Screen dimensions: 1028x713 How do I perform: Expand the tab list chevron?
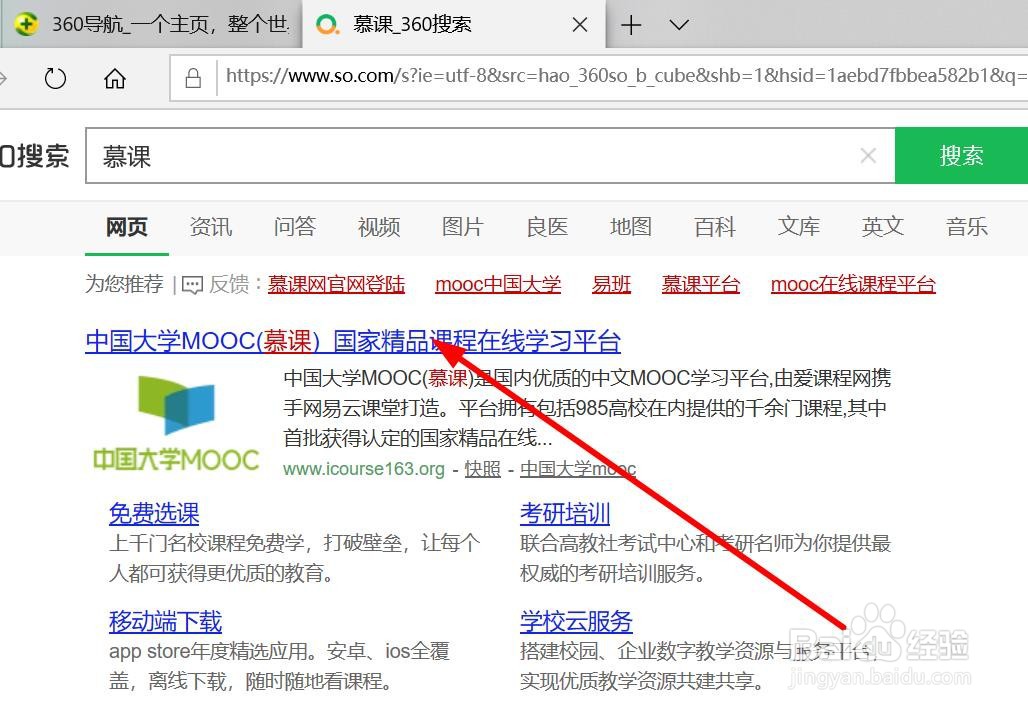(x=679, y=25)
